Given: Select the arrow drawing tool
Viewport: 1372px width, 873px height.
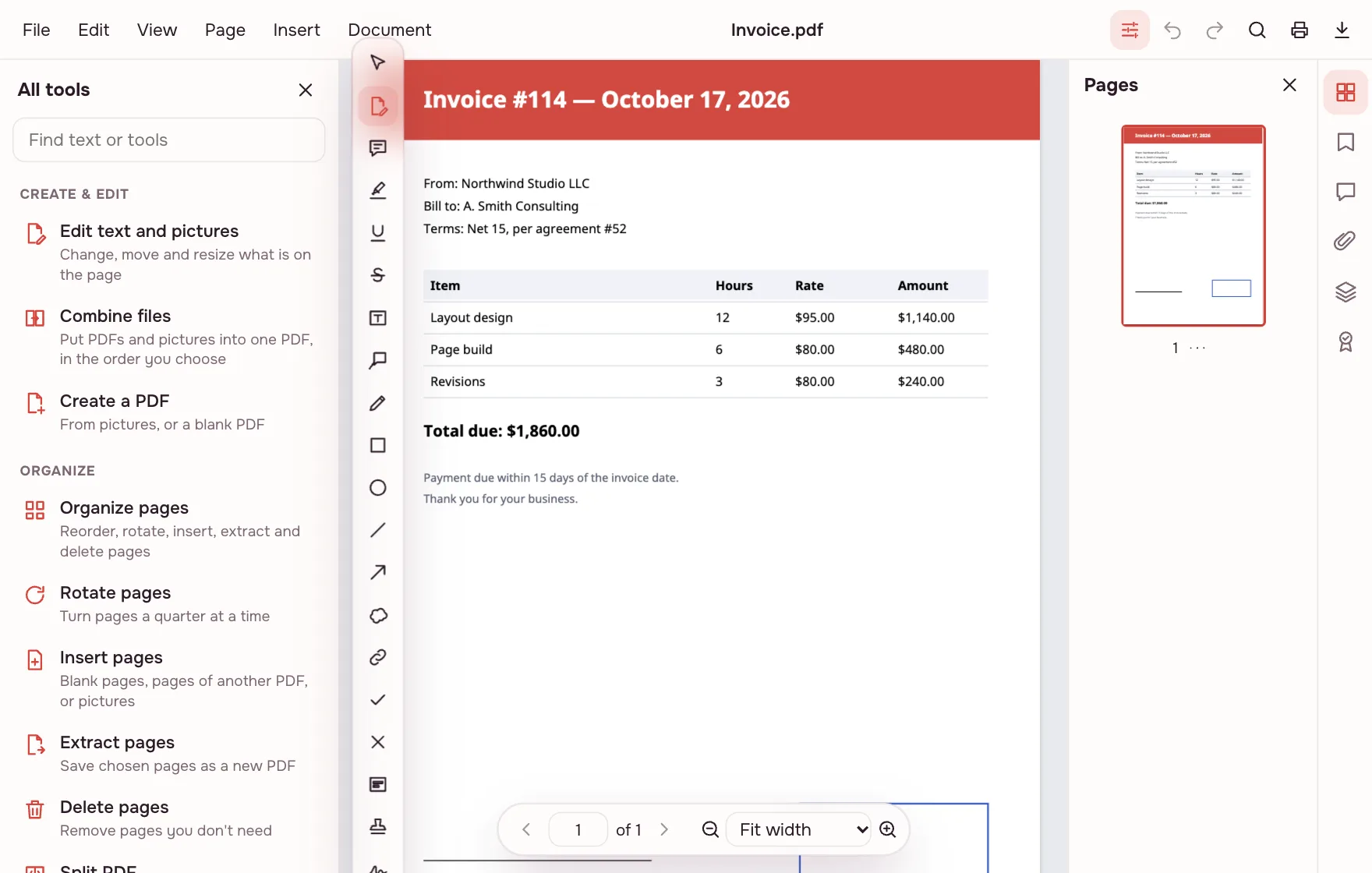Looking at the screenshot, I should [x=378, y=573].
